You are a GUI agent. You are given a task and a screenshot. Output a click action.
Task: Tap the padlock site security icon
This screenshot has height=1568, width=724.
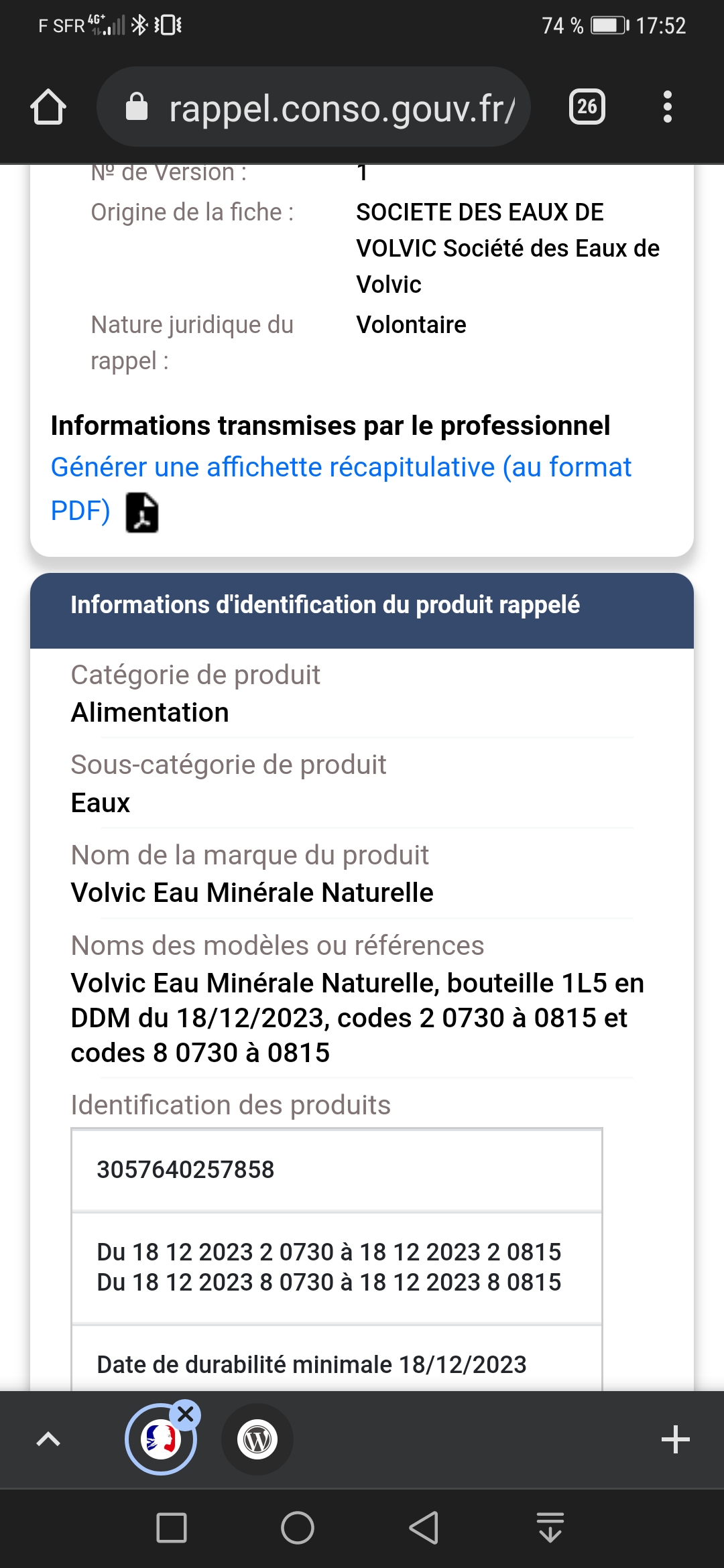pos(137,107)
